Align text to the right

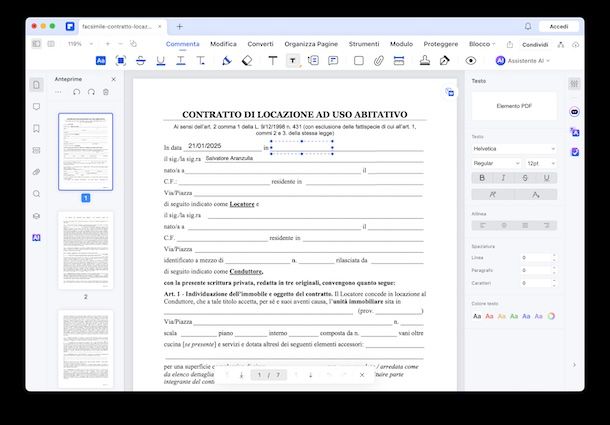click(547, 225)
